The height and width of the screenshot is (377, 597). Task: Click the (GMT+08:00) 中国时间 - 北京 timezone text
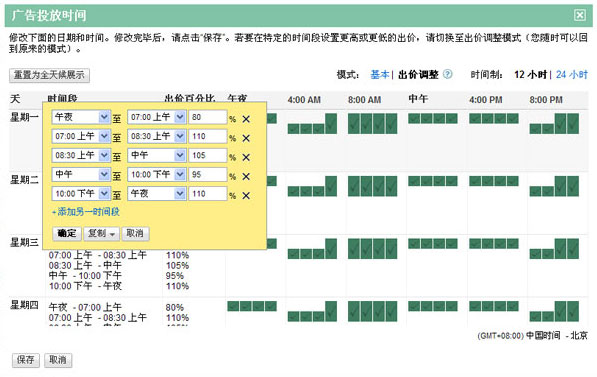532,335
